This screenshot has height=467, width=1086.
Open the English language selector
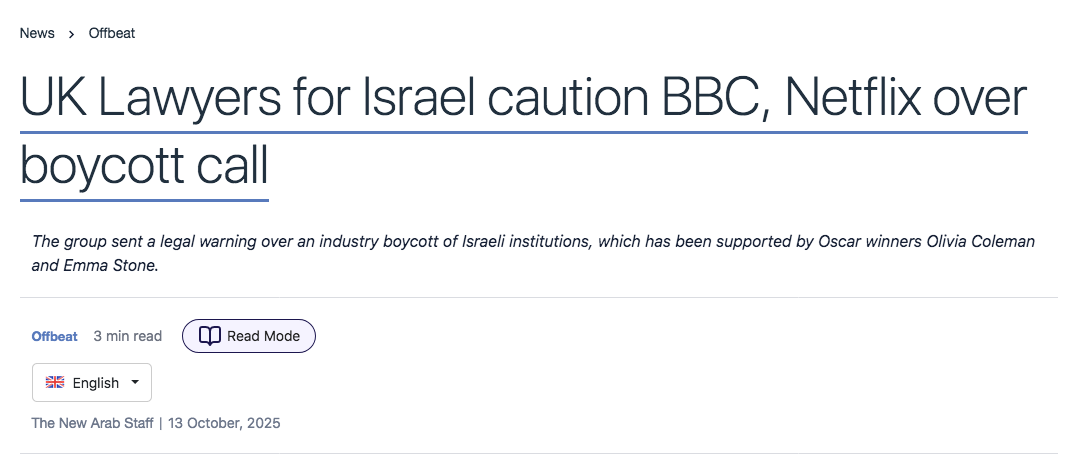pyautogui.click(x=92, y=383)
